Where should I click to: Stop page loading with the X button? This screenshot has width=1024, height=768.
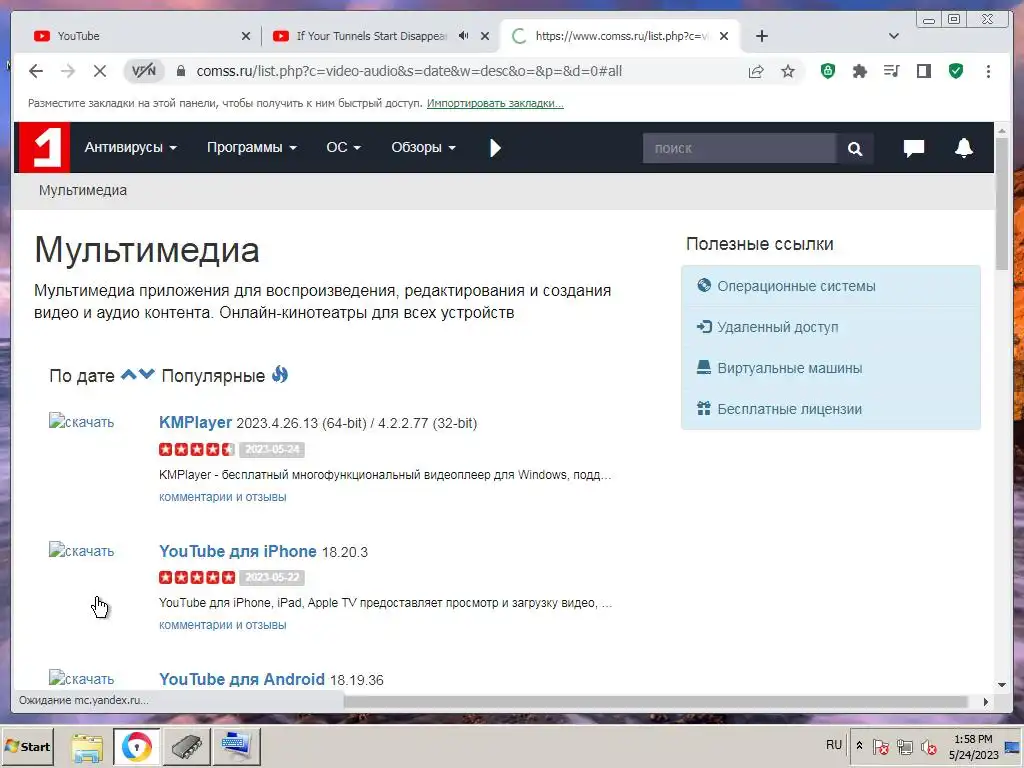99,71
